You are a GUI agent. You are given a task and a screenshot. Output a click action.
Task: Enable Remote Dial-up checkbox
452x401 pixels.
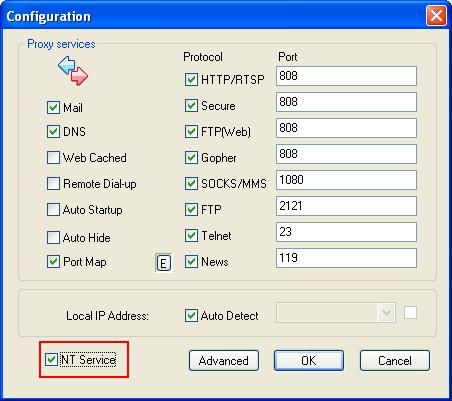click(x=53, y=183)
